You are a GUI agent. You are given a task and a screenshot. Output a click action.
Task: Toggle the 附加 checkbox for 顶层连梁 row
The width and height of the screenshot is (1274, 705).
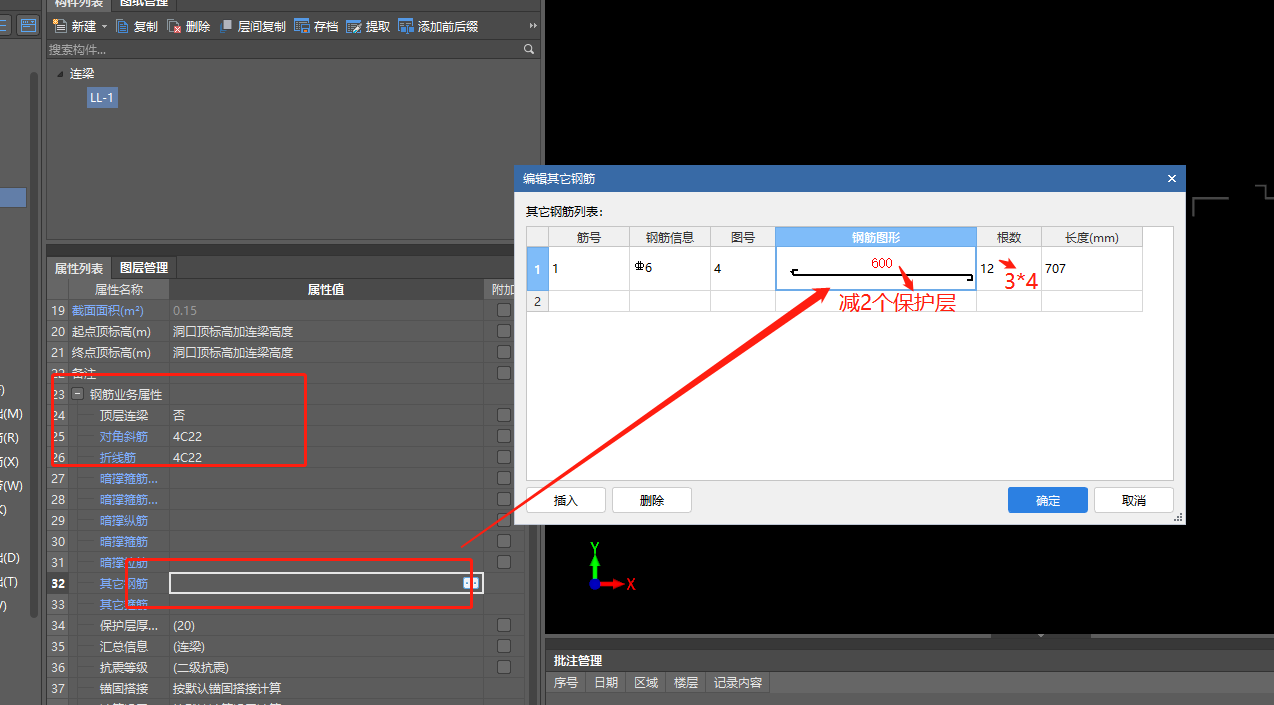coord(504,415)
